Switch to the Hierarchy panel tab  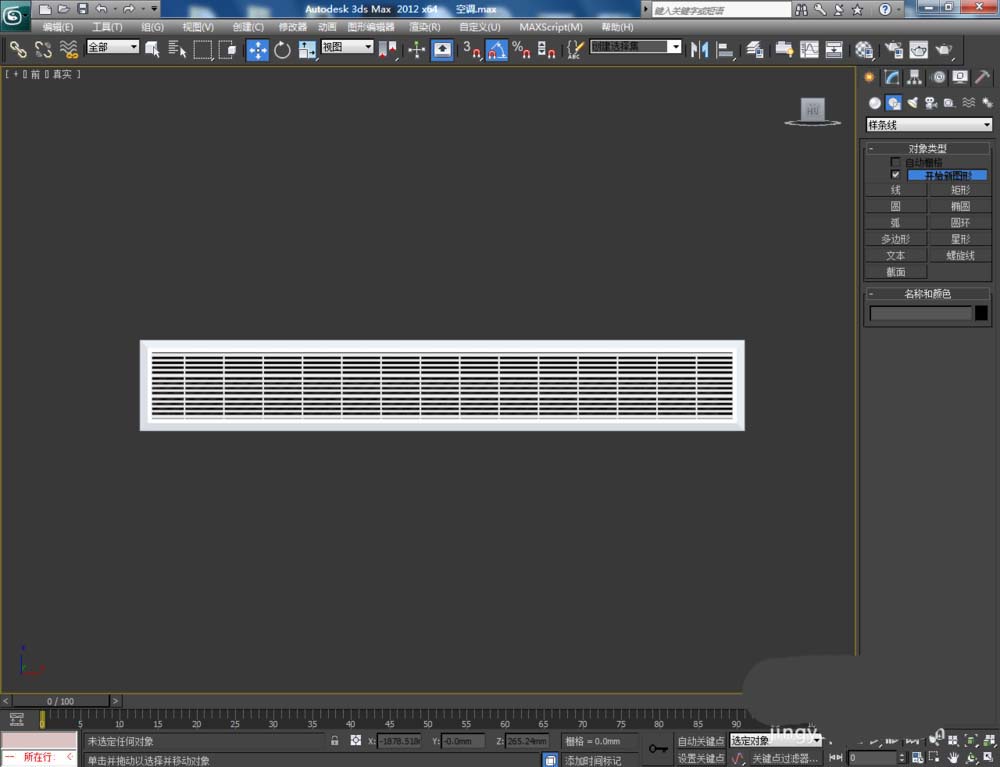click(915, 77)
